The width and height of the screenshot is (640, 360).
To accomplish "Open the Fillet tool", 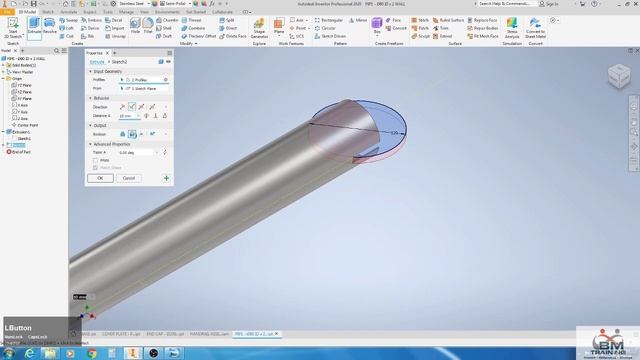I will [x=148, y=26].
